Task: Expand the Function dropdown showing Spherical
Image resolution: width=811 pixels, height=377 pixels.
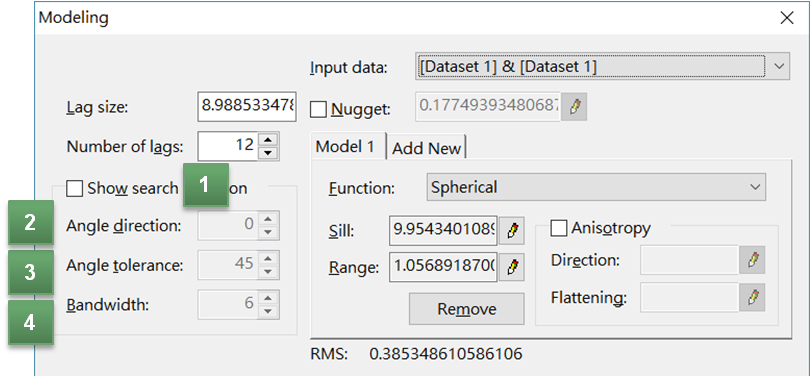Action: pos(596,187)
